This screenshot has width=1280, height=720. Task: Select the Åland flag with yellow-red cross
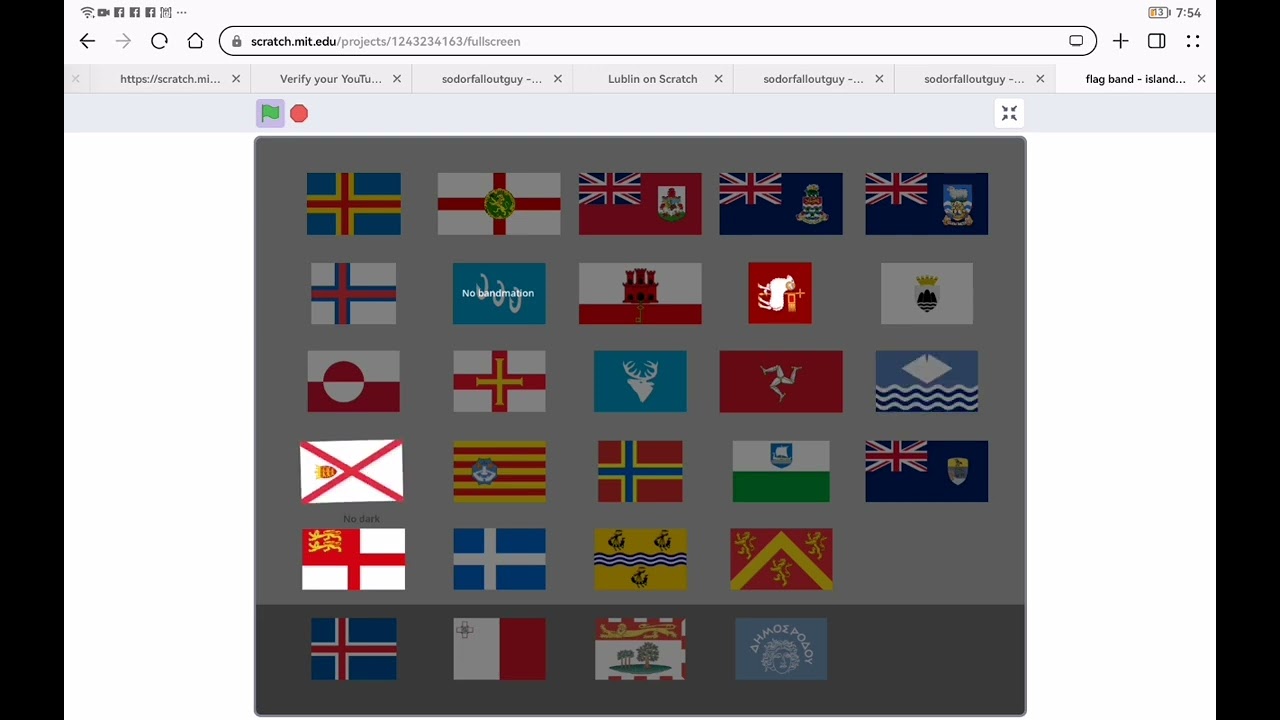pyautogui.click(x=354, y=204)
